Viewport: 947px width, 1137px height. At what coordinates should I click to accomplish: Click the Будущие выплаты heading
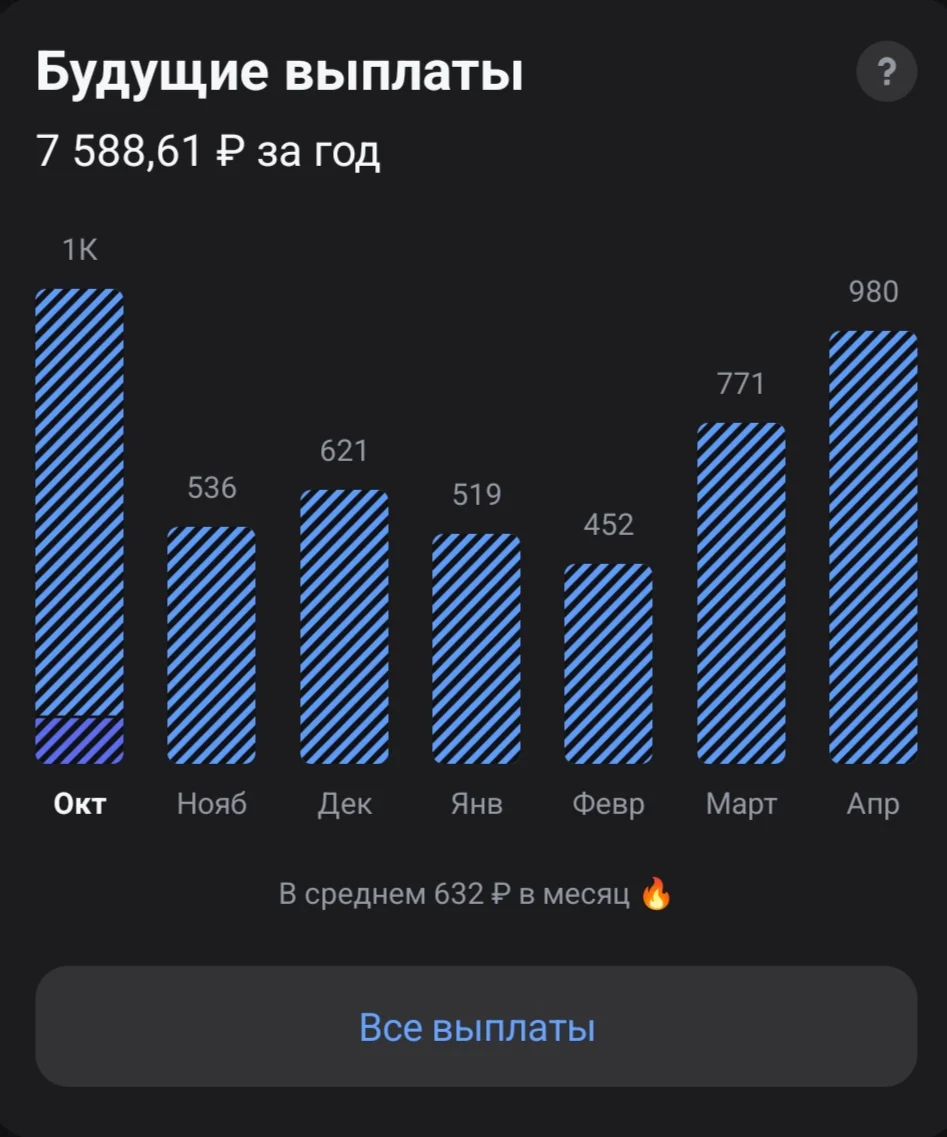(279, 72)
